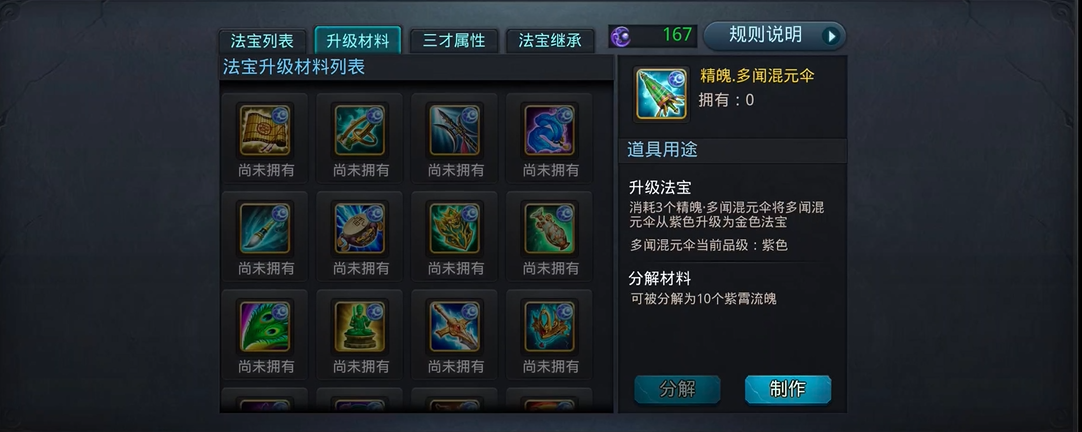
Task: Select the blue serpent material icon
Action: pyautogui.click(x=549, y=130)
